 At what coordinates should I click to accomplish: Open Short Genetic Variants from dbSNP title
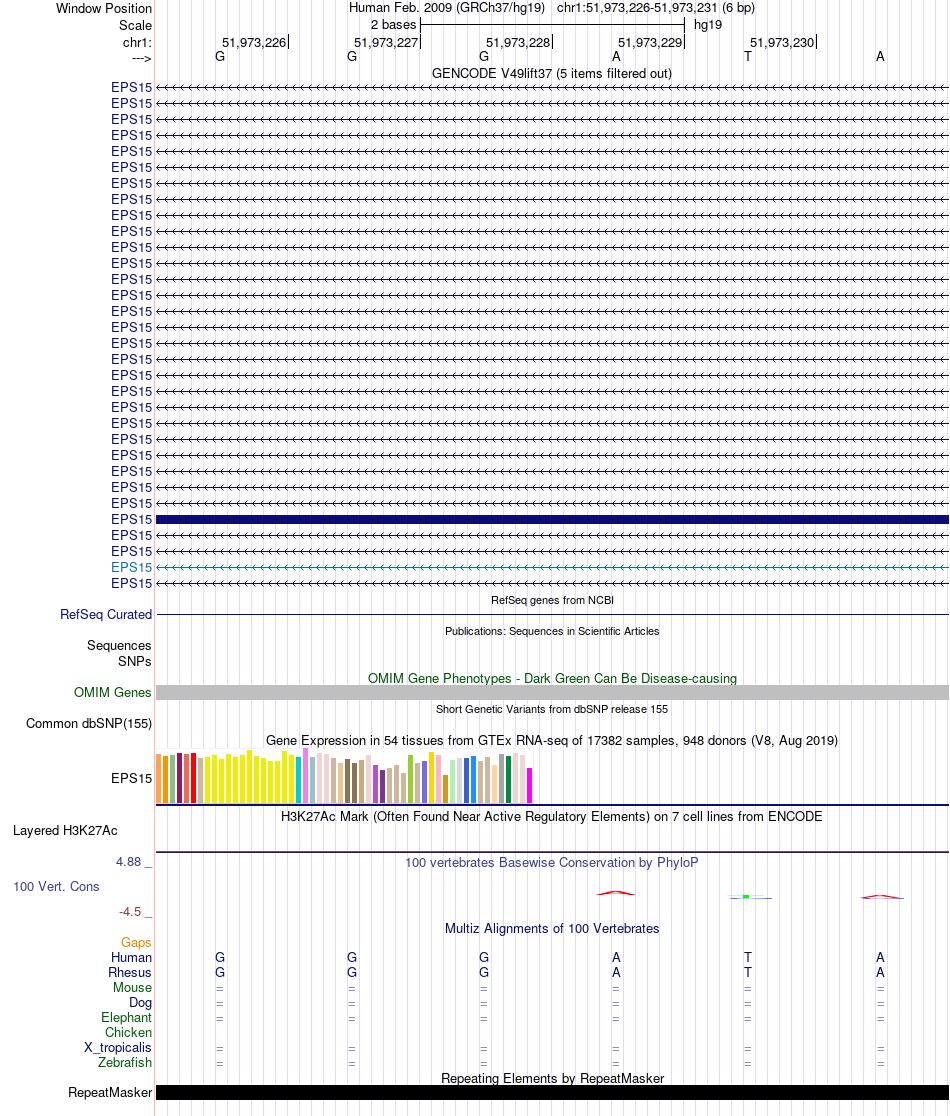click(x=552, y=709)
